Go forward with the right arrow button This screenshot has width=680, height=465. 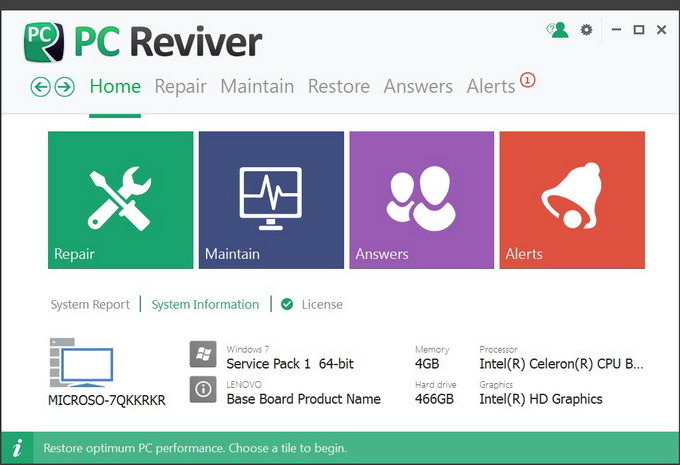[65, 87]
